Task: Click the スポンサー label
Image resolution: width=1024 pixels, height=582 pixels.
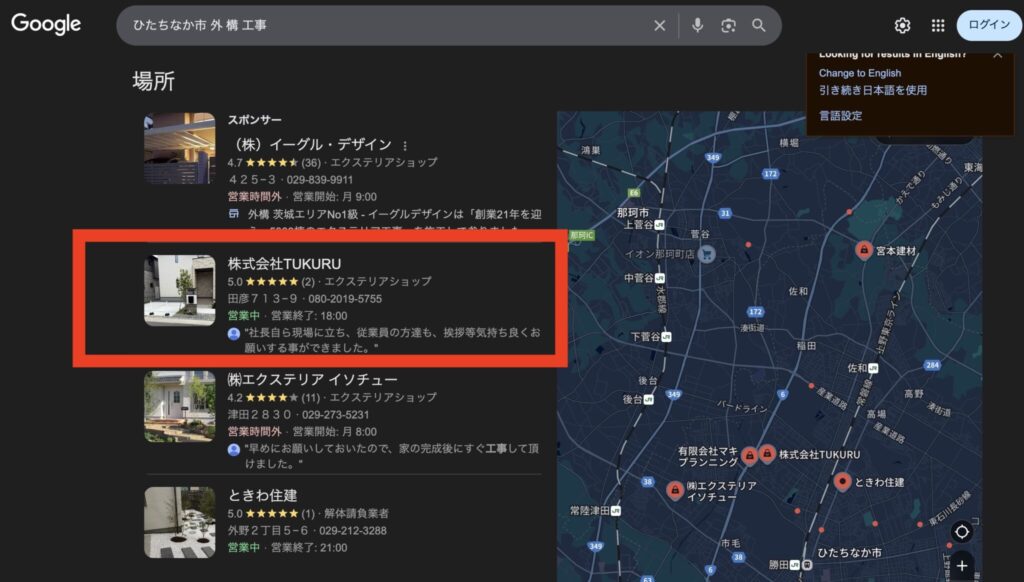Action: [x=255, y=120]
